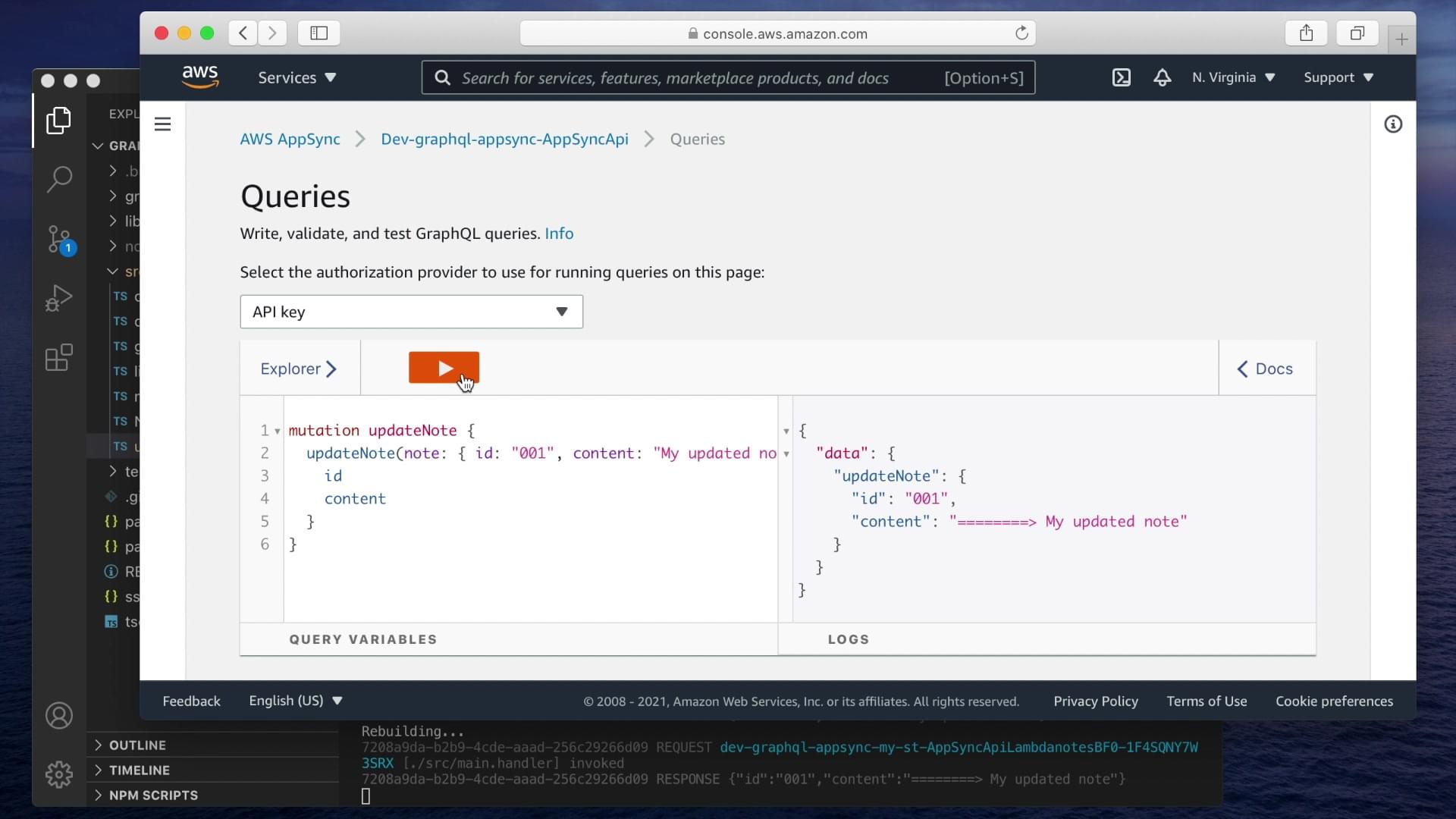Click the Info link beside description
This screenshot has width=1456, height=819.
pos(559,234)
